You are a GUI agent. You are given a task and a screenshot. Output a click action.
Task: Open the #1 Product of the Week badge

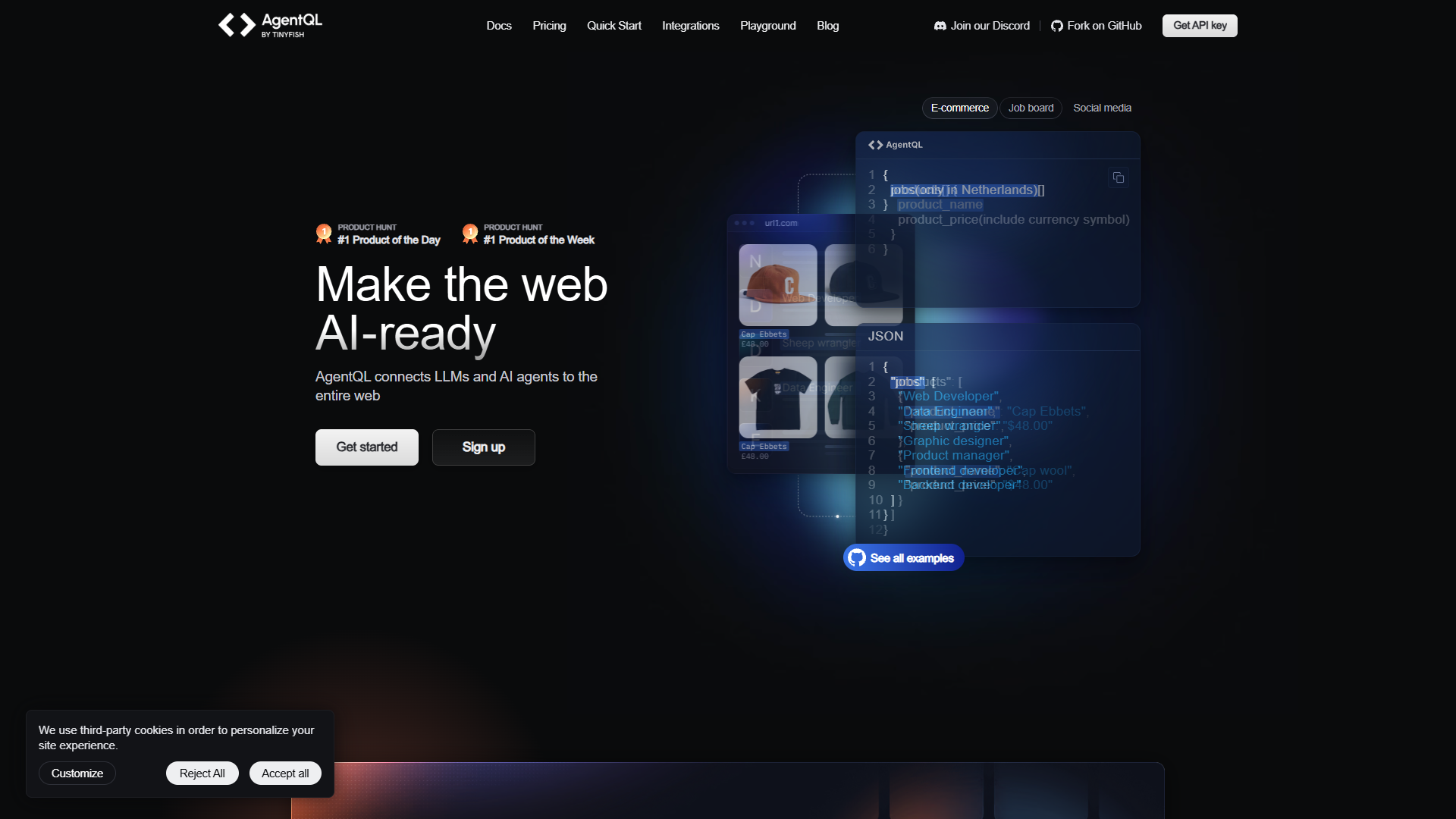529,234
